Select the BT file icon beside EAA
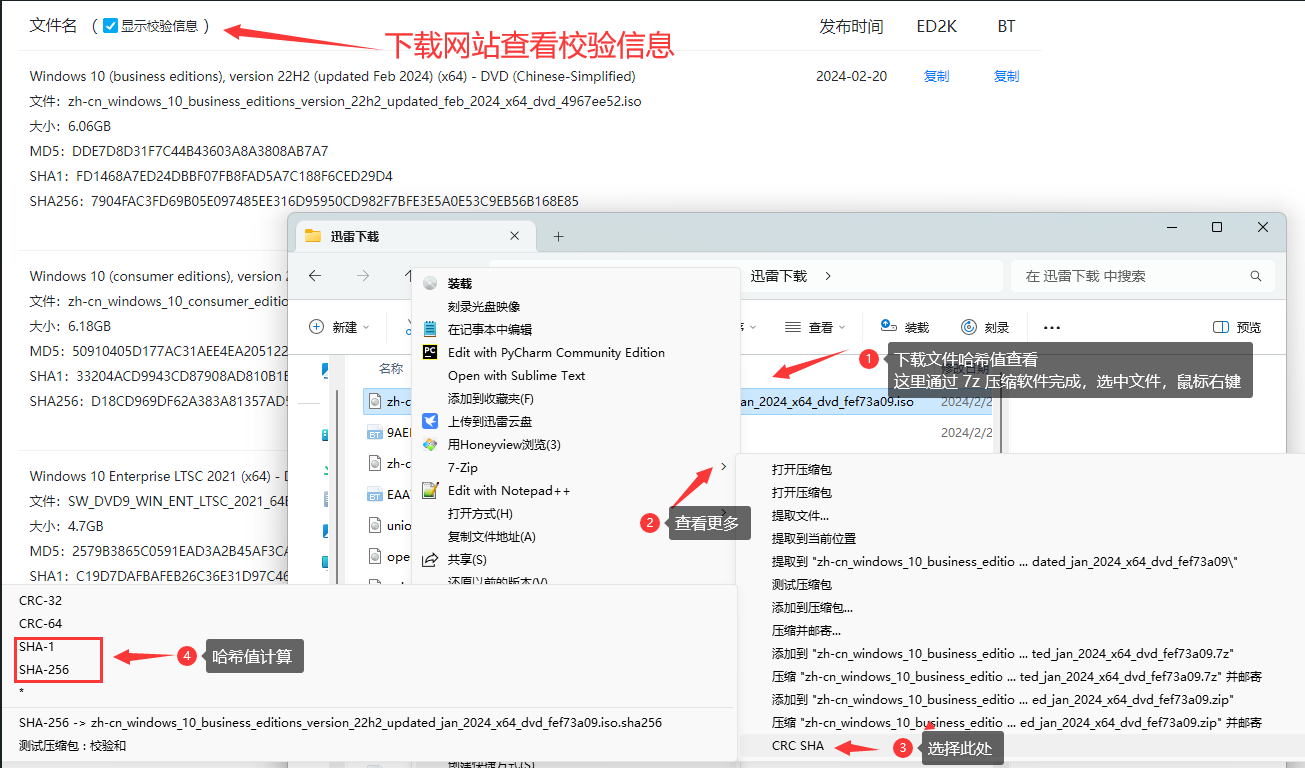1305x768 pixels. coord(375,494)
